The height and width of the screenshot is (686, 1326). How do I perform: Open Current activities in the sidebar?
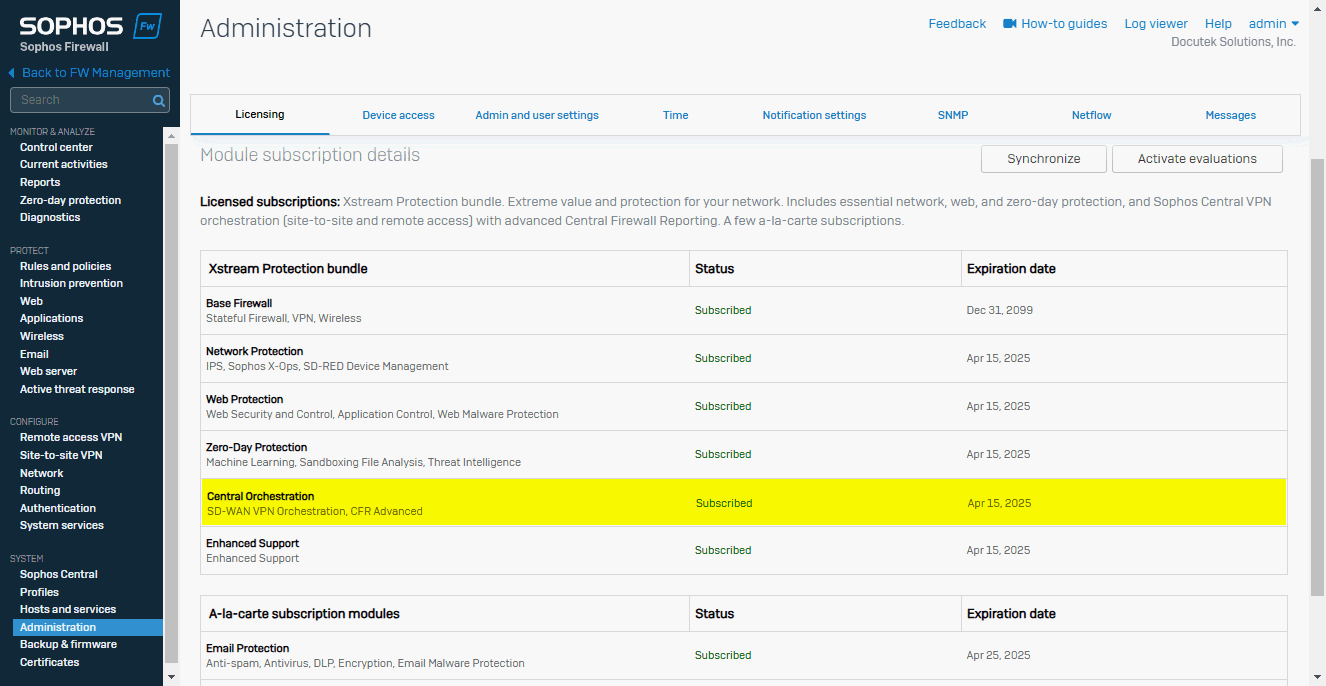[64, 164]
